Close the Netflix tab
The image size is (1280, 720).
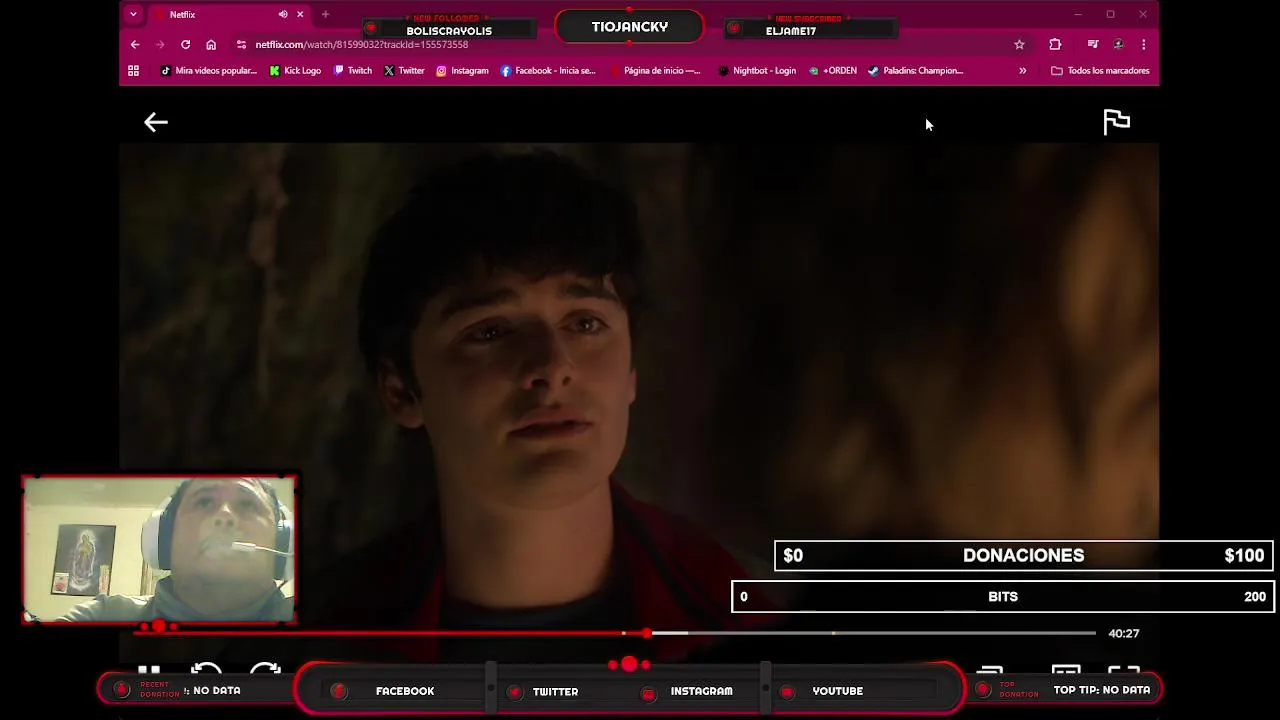click(300, 14)
